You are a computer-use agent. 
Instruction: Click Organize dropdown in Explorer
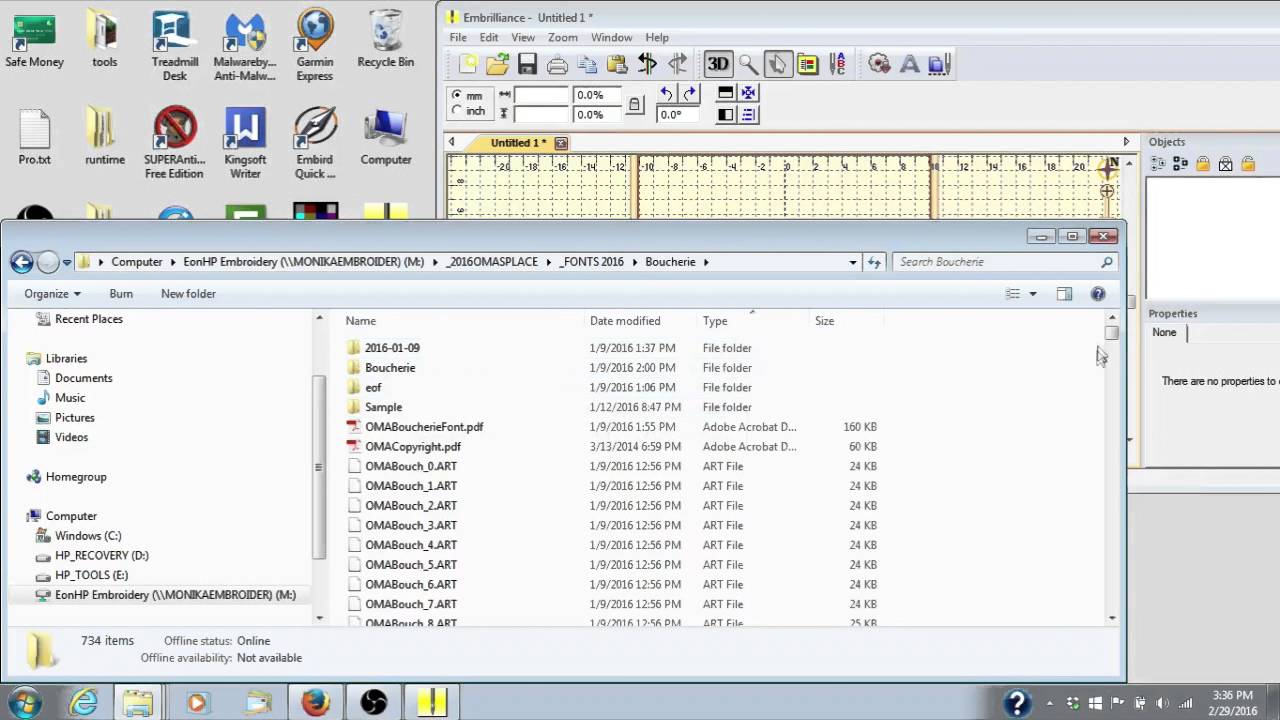[53, 294]
